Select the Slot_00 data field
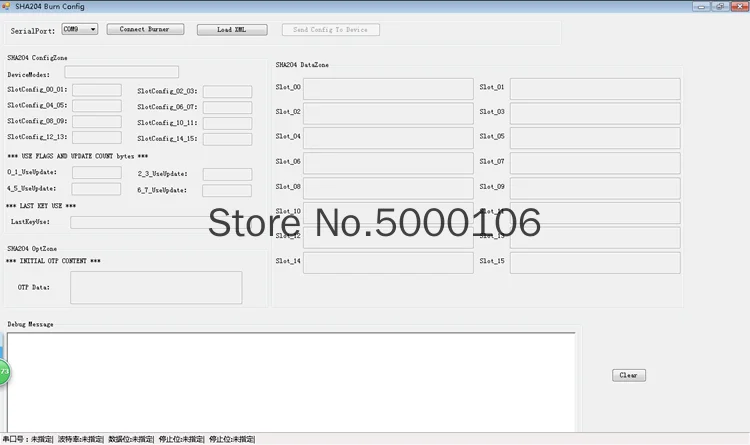Image resolution: width=750 pixels, height=445 pixels. pyautogui.click(x=388, y=89)
